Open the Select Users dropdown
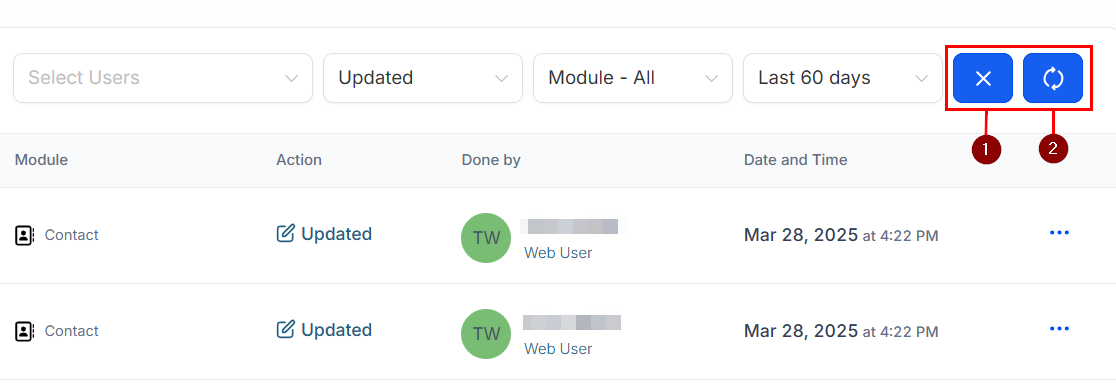Screen dimensions: 1116x386 163,78
